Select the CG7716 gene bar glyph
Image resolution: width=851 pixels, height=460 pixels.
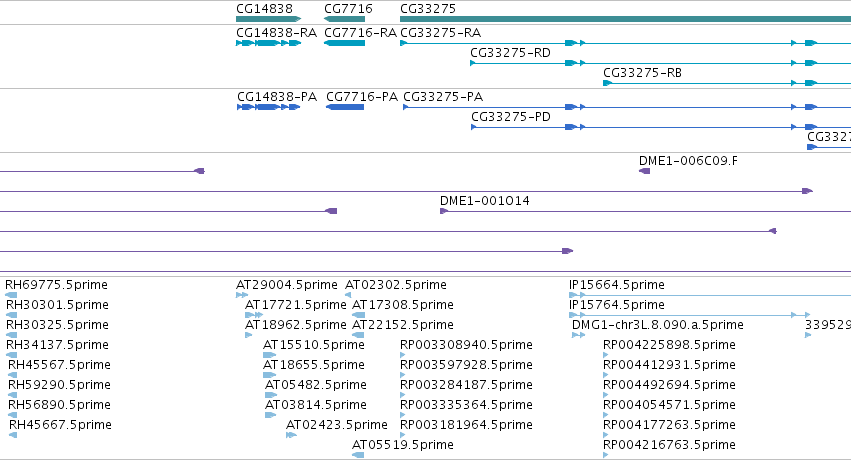click(x=344, y=19)
